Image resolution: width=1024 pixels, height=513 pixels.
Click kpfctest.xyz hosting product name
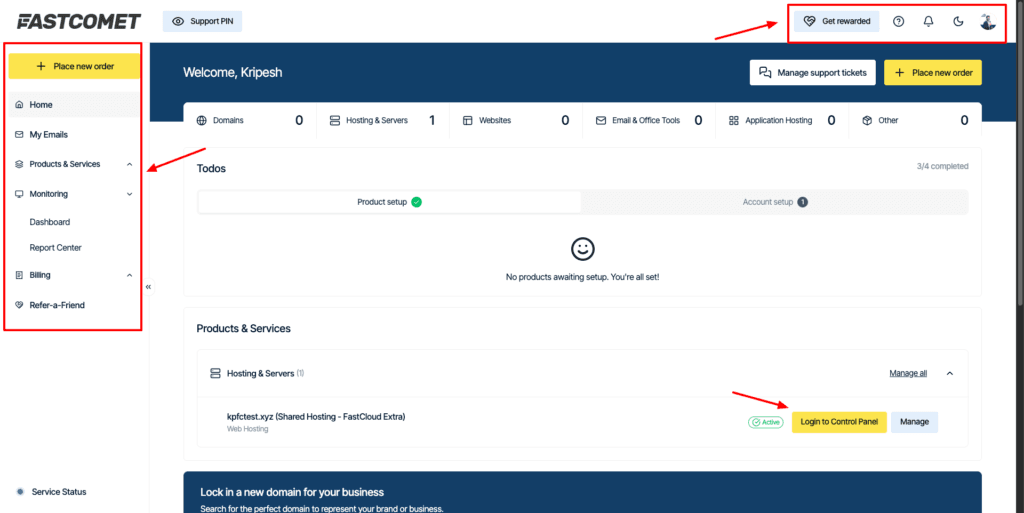click(x=316, y=416)
